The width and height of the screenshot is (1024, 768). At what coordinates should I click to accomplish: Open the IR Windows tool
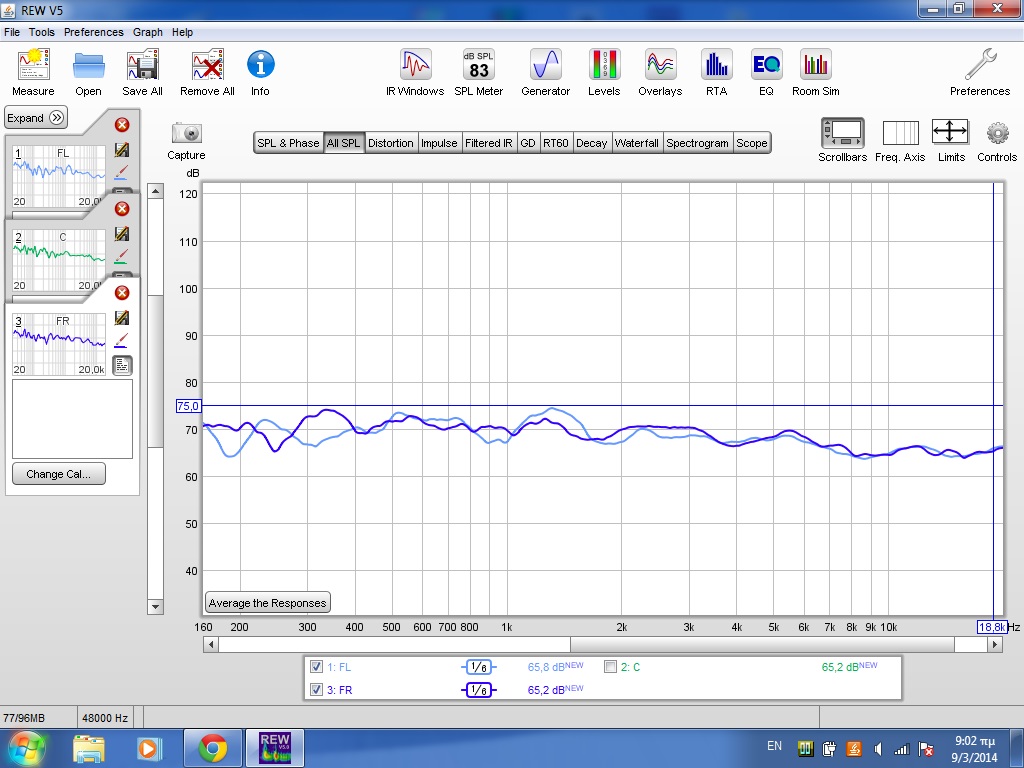[x=415, y=66]
